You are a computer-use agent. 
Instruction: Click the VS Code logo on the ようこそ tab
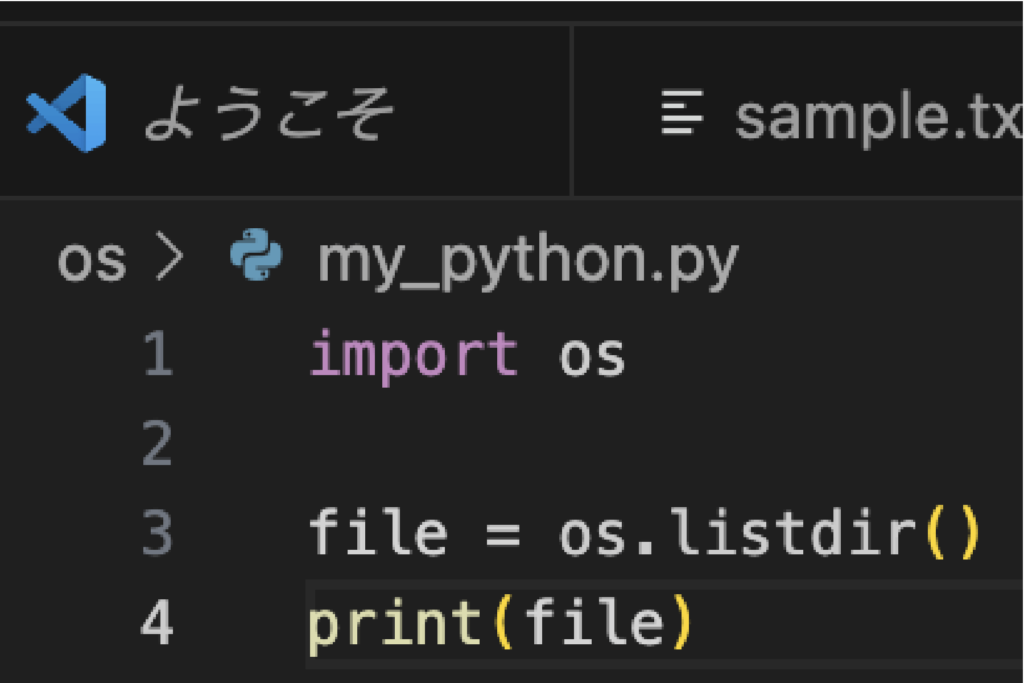pos(67,113)
